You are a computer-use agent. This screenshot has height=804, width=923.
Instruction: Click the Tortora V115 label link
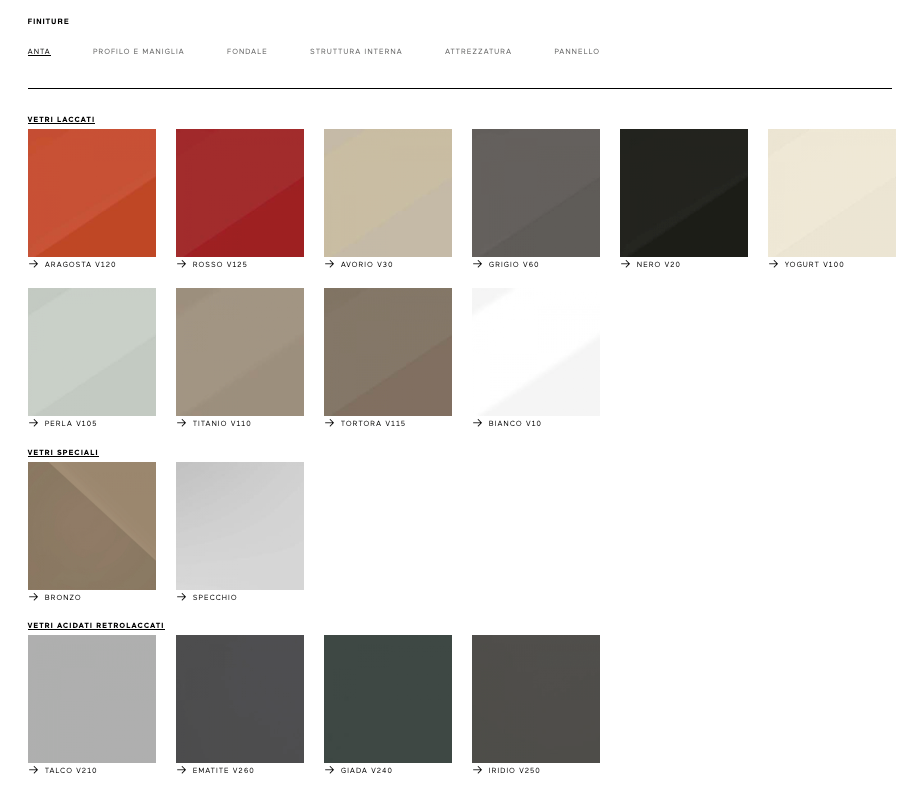(x=373, y=424)
